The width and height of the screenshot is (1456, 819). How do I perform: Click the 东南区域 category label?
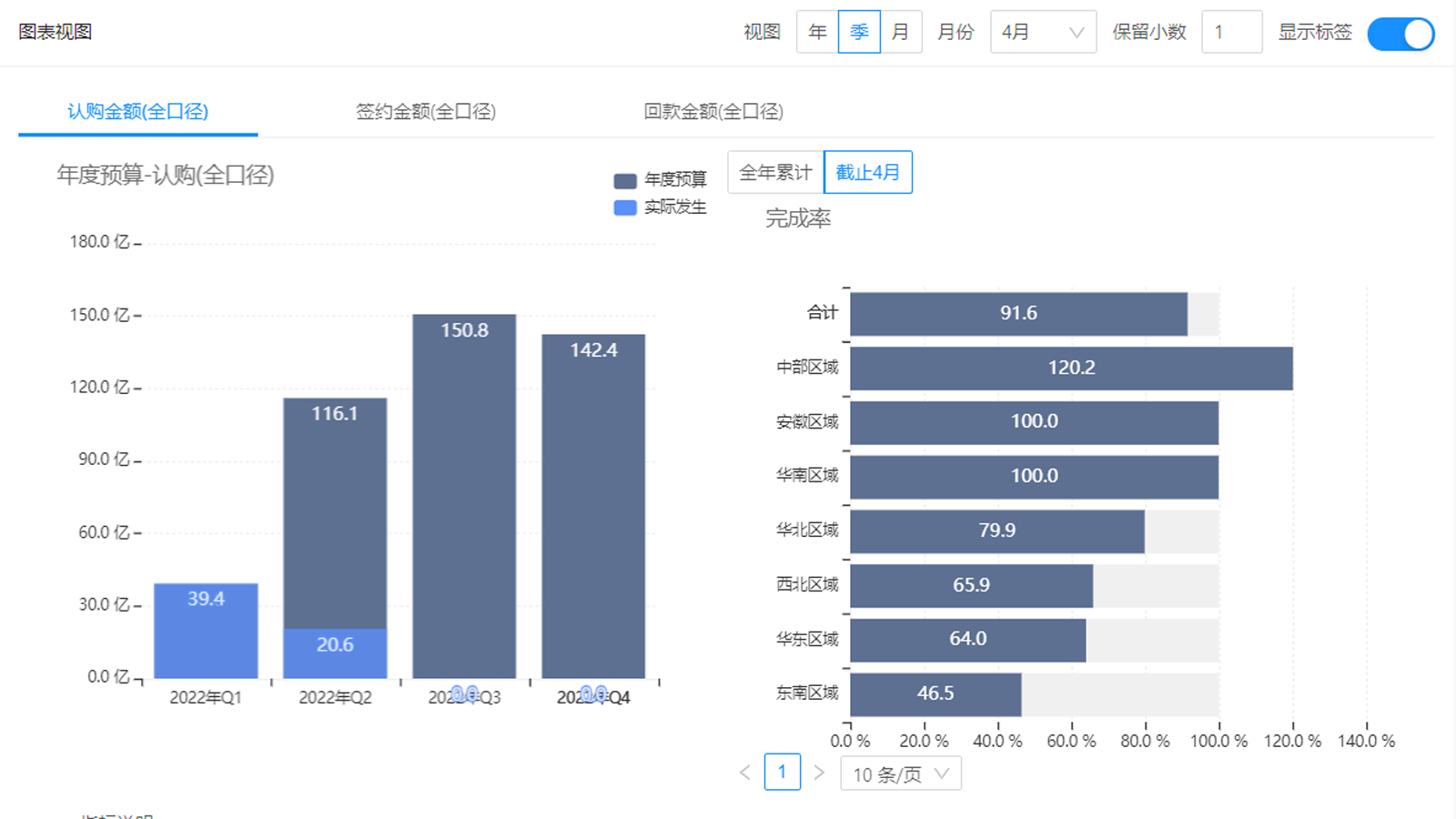pyautogui.click(x=807, y=693)
